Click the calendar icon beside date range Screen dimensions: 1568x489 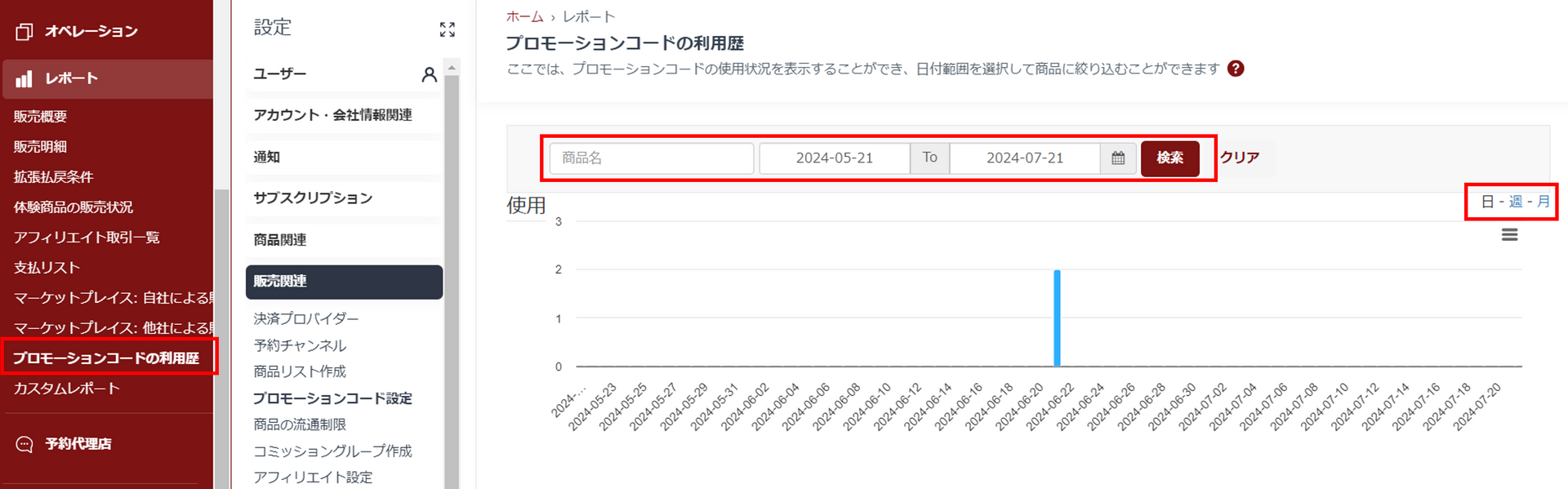[1118, 158]
